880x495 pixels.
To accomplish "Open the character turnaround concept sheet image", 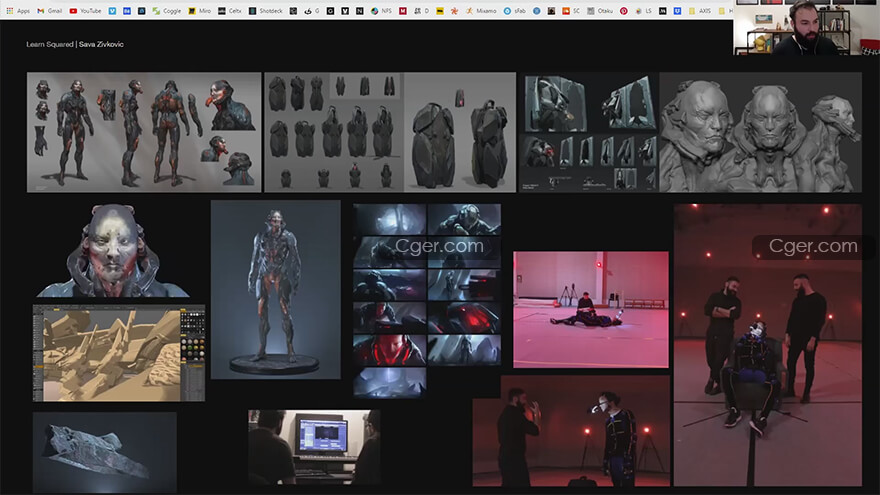I will click(x=144, y=132).
